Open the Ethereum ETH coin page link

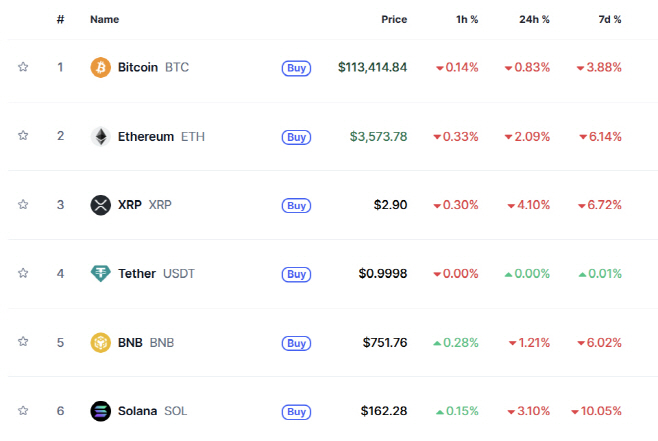(161, 136)
